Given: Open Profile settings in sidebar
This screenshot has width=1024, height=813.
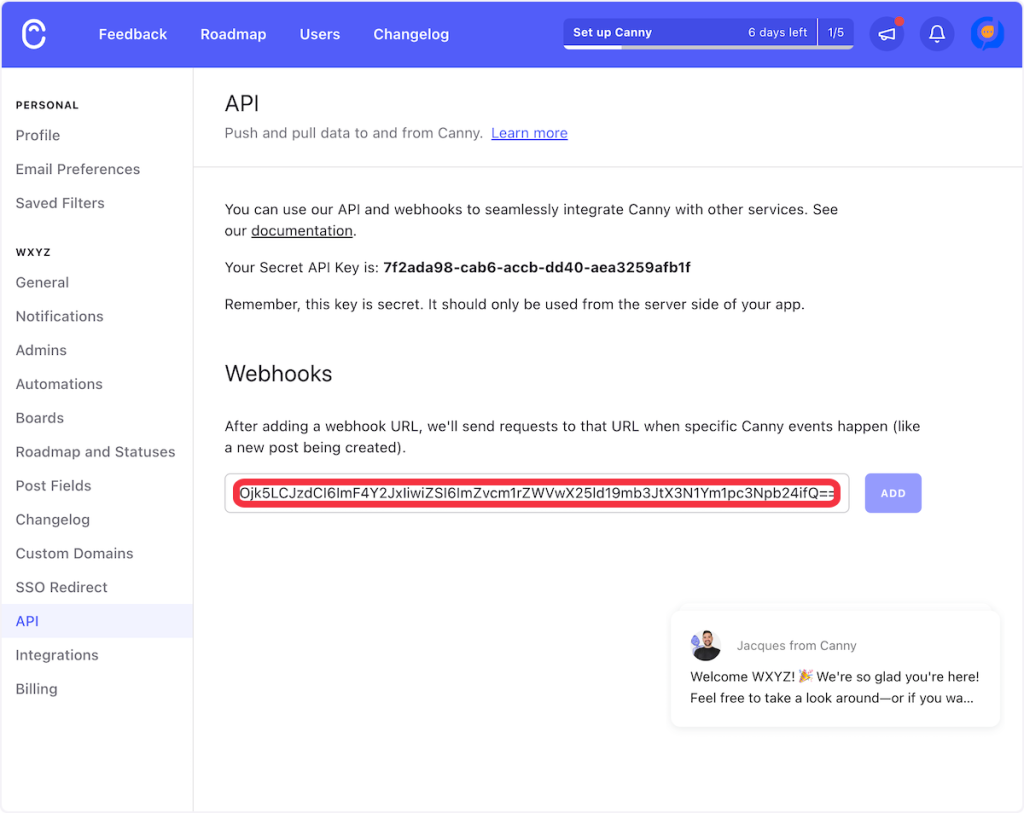Looking at the screenshot, I should 38,135.
